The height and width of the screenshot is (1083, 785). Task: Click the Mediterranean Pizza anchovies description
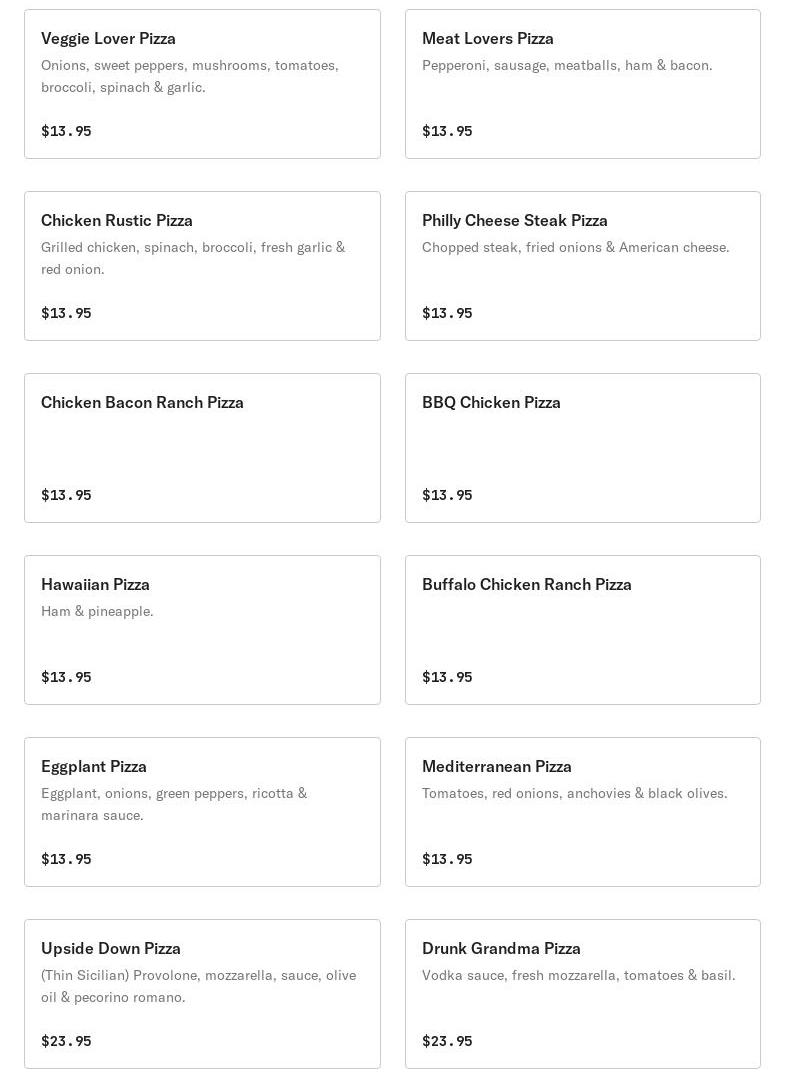pos(574,794)
